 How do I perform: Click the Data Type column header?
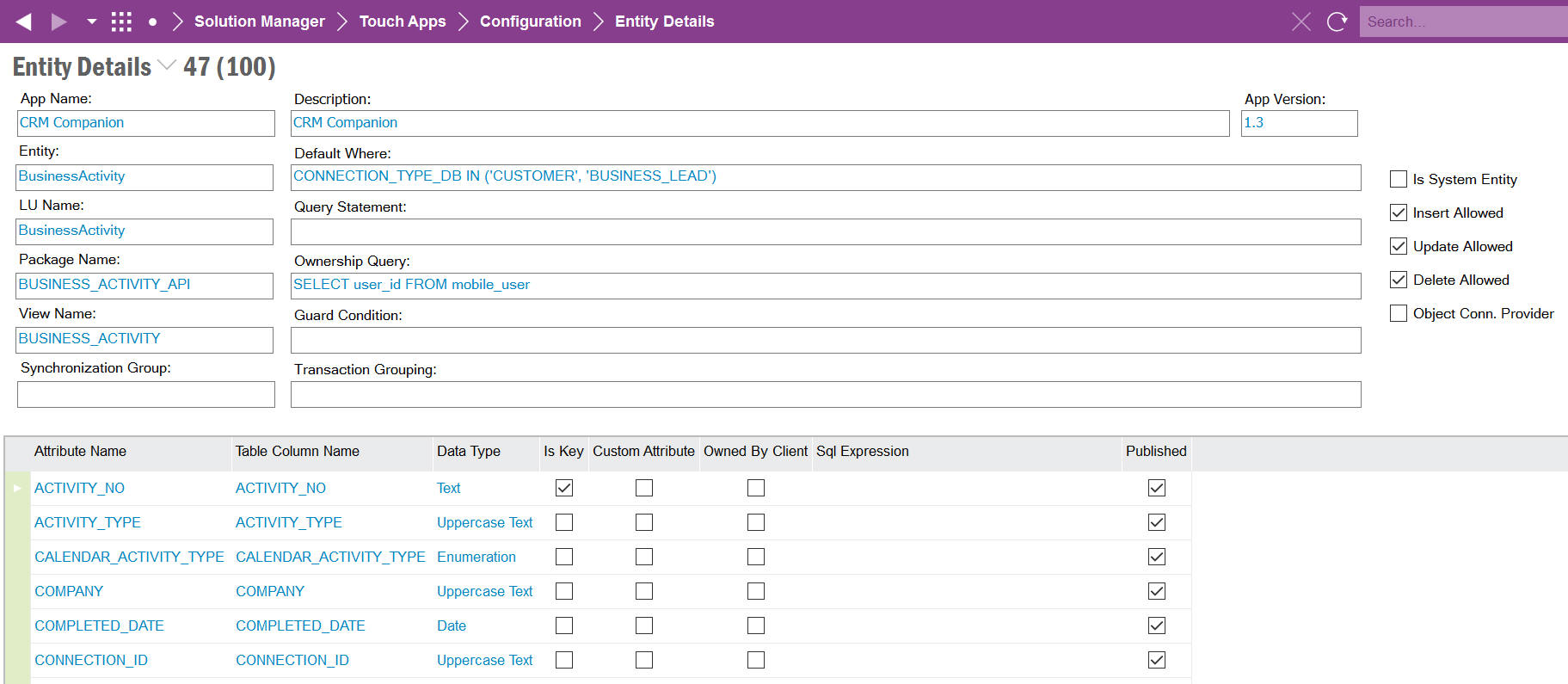click(x=468, y=452)
